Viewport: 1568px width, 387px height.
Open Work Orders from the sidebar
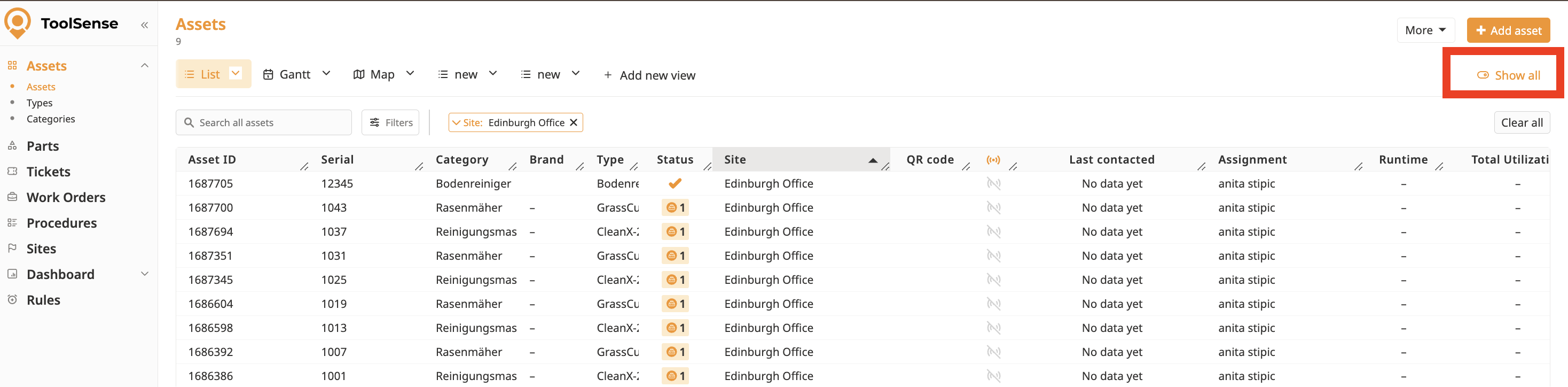pyautogui.click(x=66, y=197)
